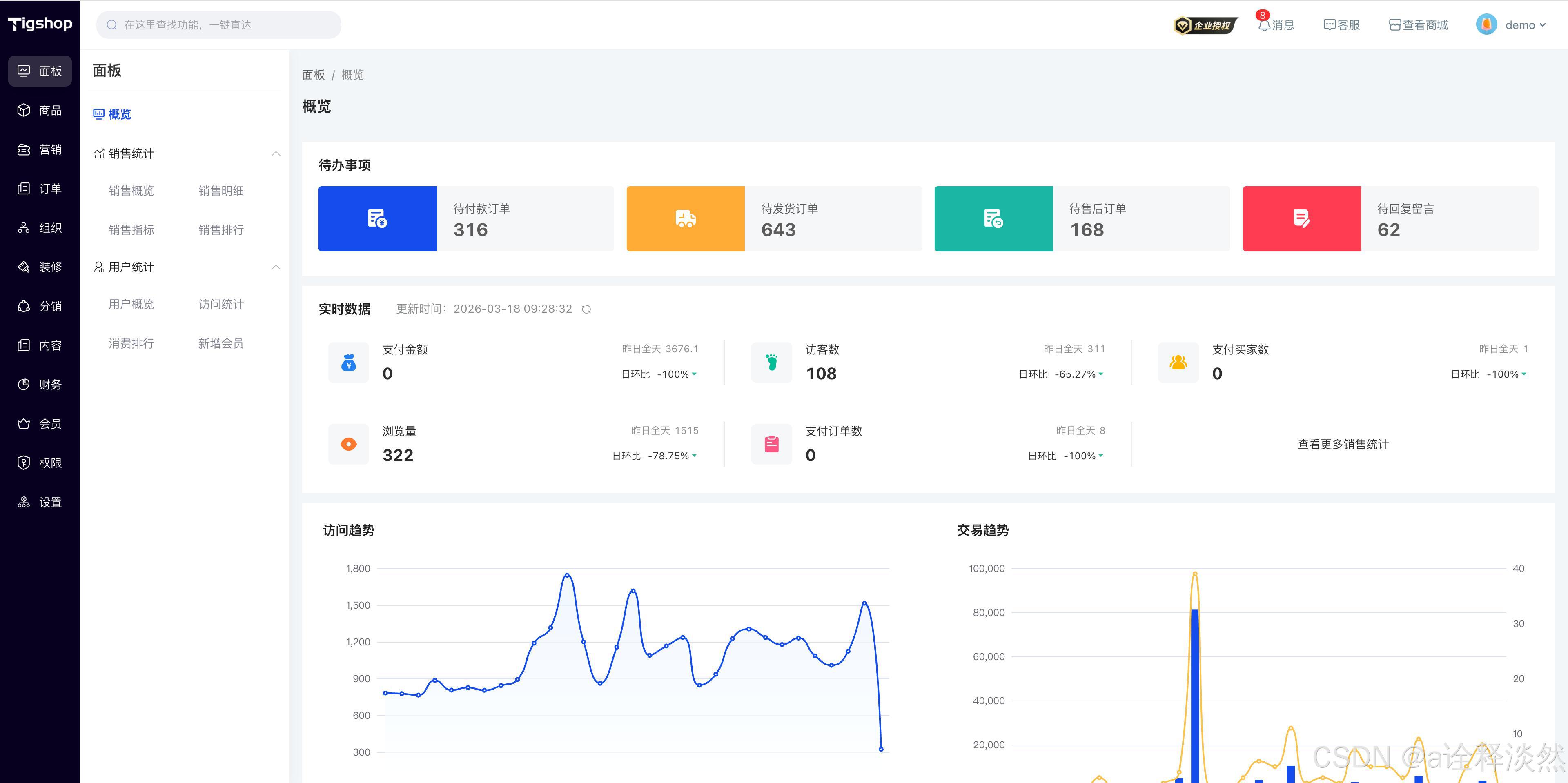Viewport: 1568px width, 783px height.
Task: Click the demo user avatar
Action: (1486, 24)
